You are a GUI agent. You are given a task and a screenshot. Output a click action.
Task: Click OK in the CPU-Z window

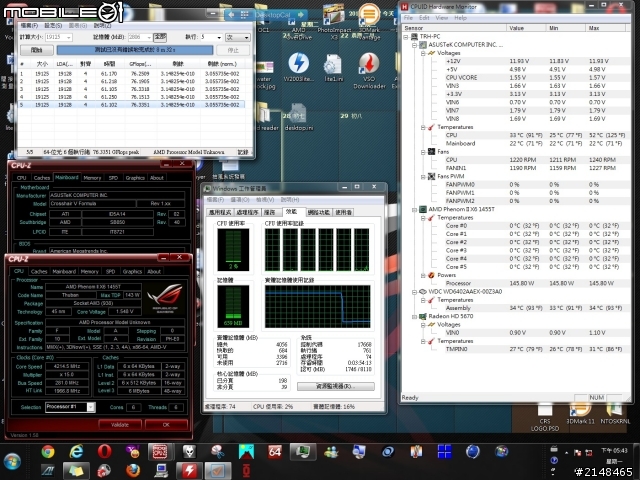coord(166,425)
